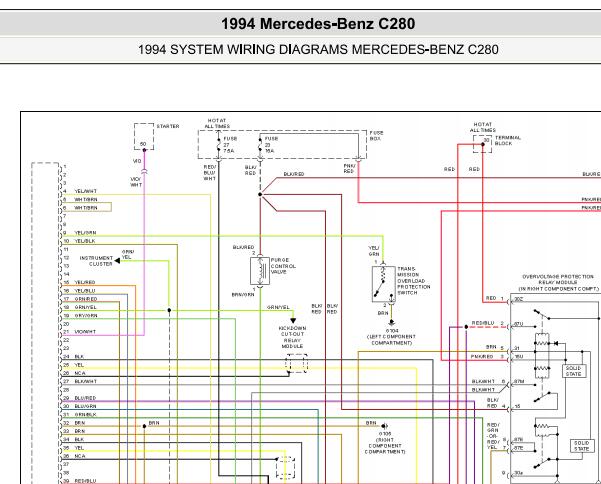Viewport: 601px width, 484px height.
Task: Select pin 24 BLK wire label
Action: point(79,357)
